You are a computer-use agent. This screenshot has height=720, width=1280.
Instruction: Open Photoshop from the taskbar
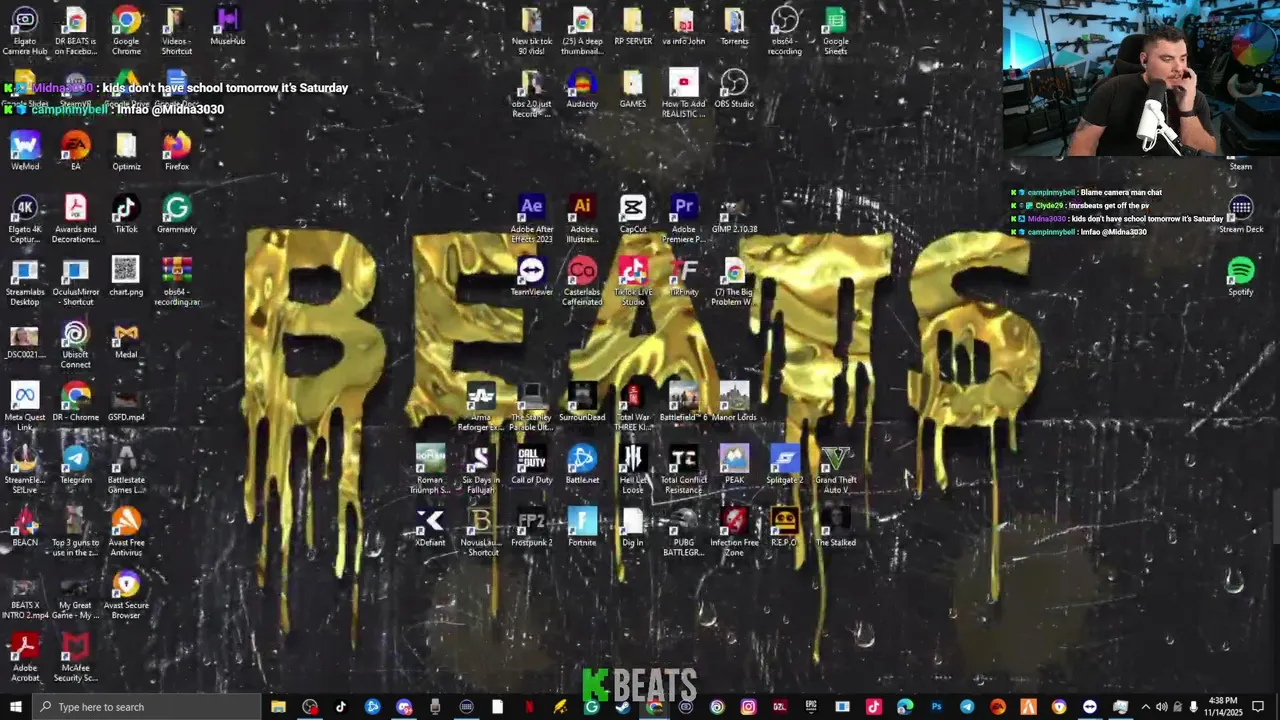[x=936, y=707]
